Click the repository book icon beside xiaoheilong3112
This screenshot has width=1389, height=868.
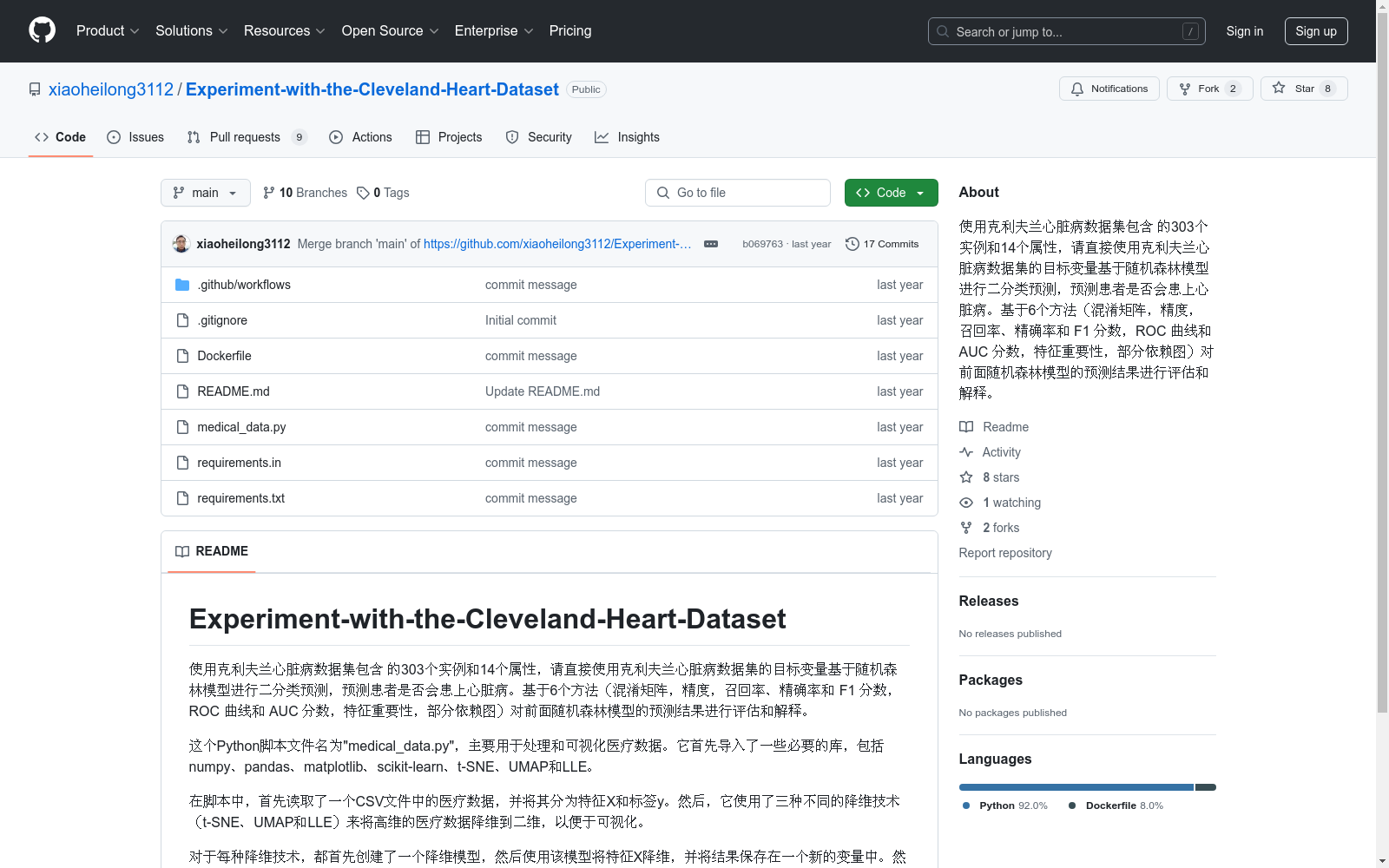click(x=35, y=89)
